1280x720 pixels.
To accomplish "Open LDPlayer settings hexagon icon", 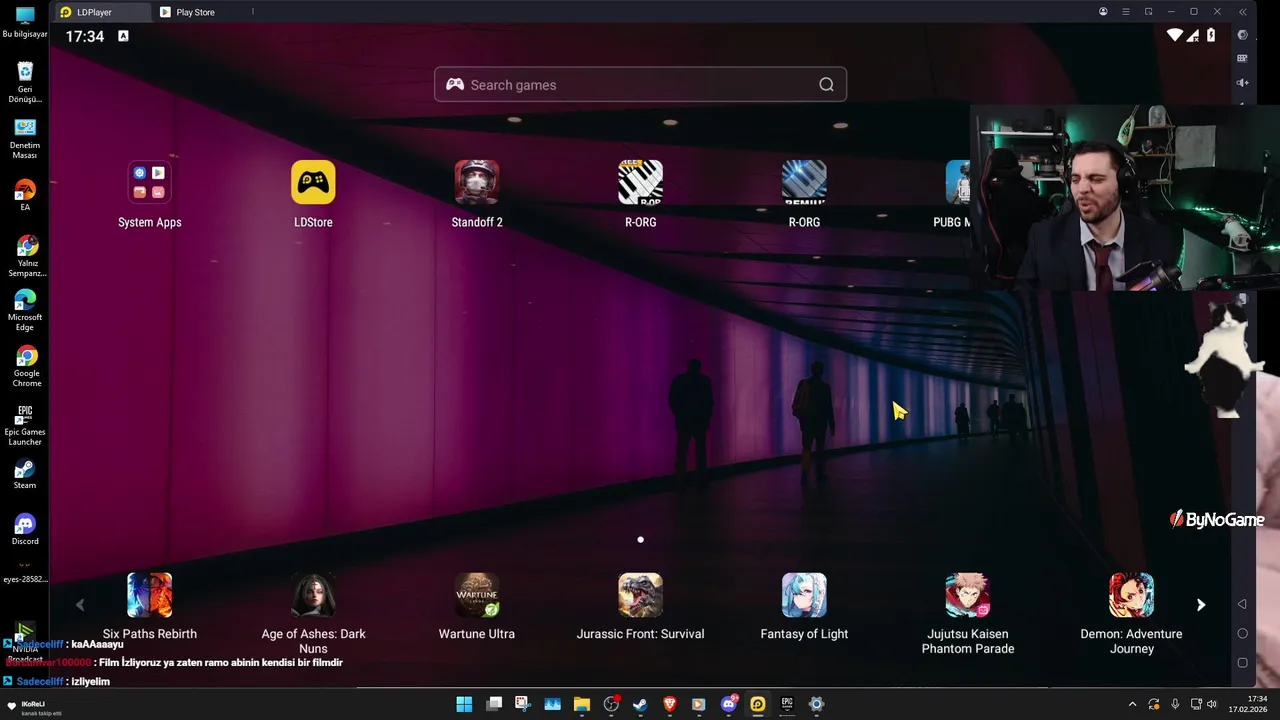I will click(x=1242, y=35).
